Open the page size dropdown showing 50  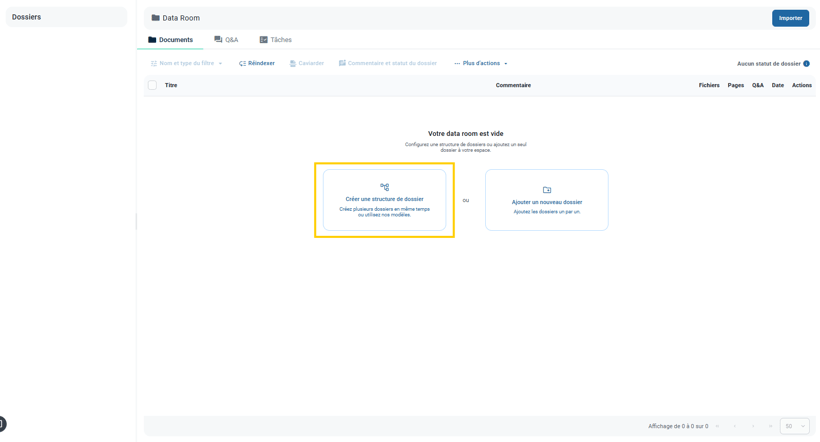tap(794, 426)
